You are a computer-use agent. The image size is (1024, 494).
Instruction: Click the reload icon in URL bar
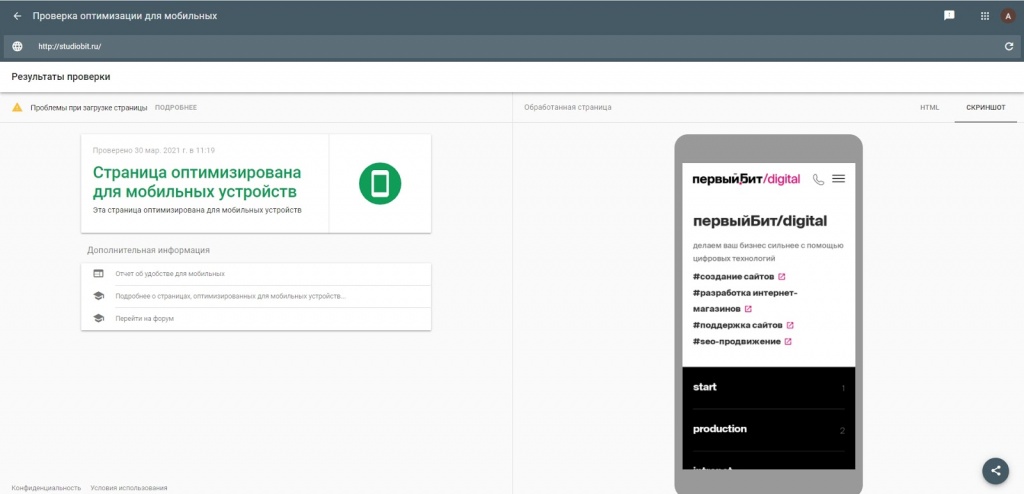[1009, 46]
